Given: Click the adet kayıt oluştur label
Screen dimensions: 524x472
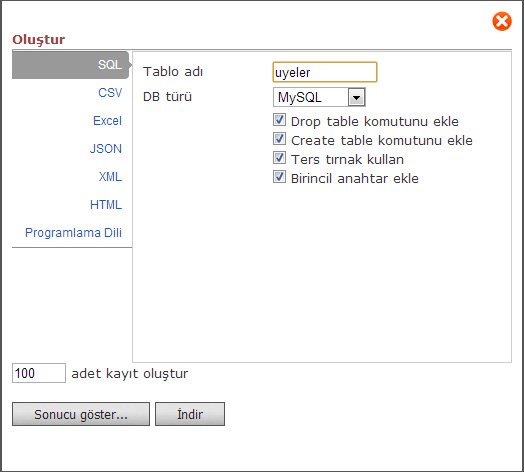Looking at the screenshot, I should [130, 374].
